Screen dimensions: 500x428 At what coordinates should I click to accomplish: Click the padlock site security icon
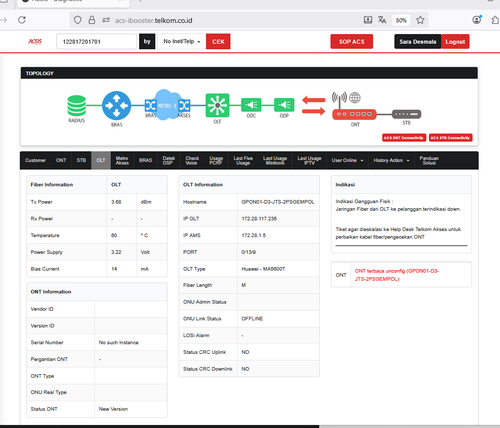click(x=92, y=20)
